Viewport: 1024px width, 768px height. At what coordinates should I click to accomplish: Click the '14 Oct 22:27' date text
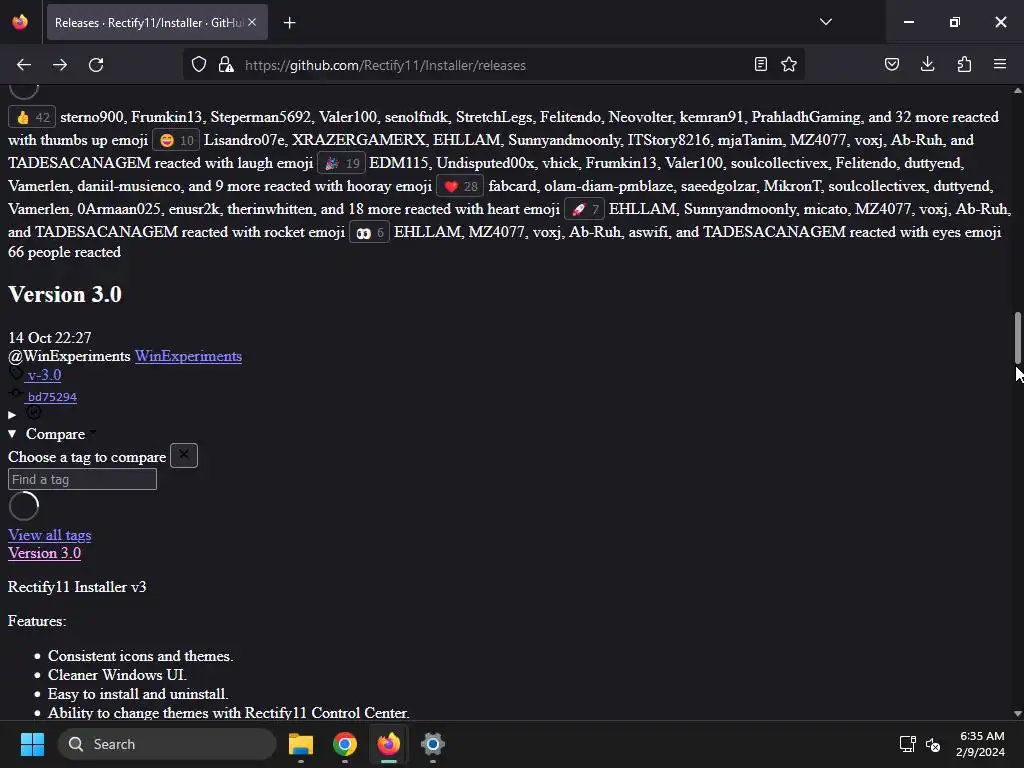[50, 338]
